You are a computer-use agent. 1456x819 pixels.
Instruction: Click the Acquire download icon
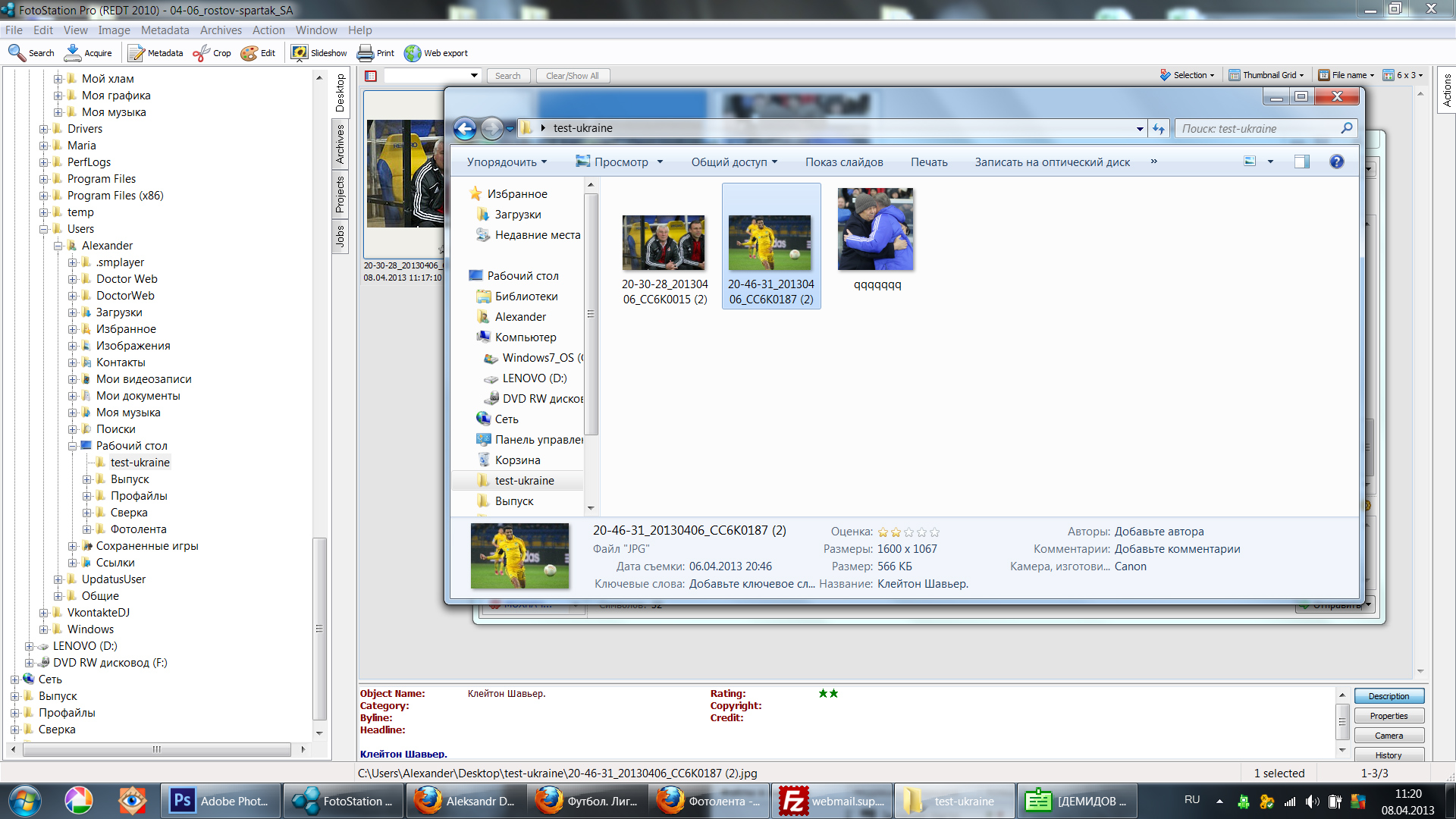click(x=73, y=52)
